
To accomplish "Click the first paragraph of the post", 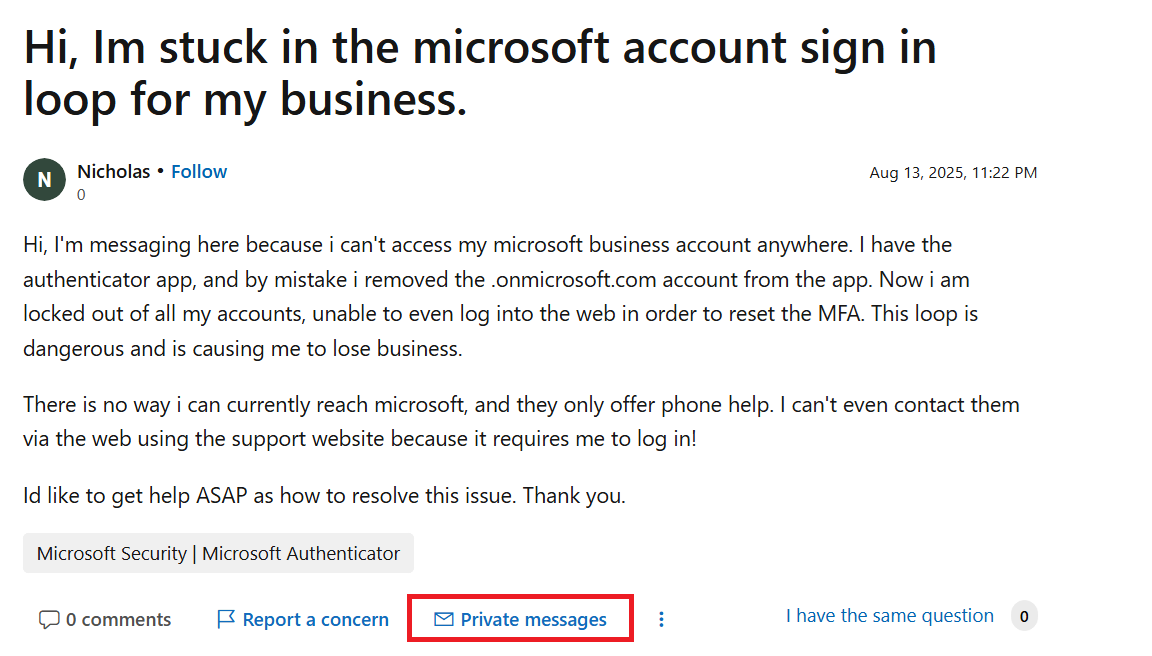I will (x=500, y=296).
